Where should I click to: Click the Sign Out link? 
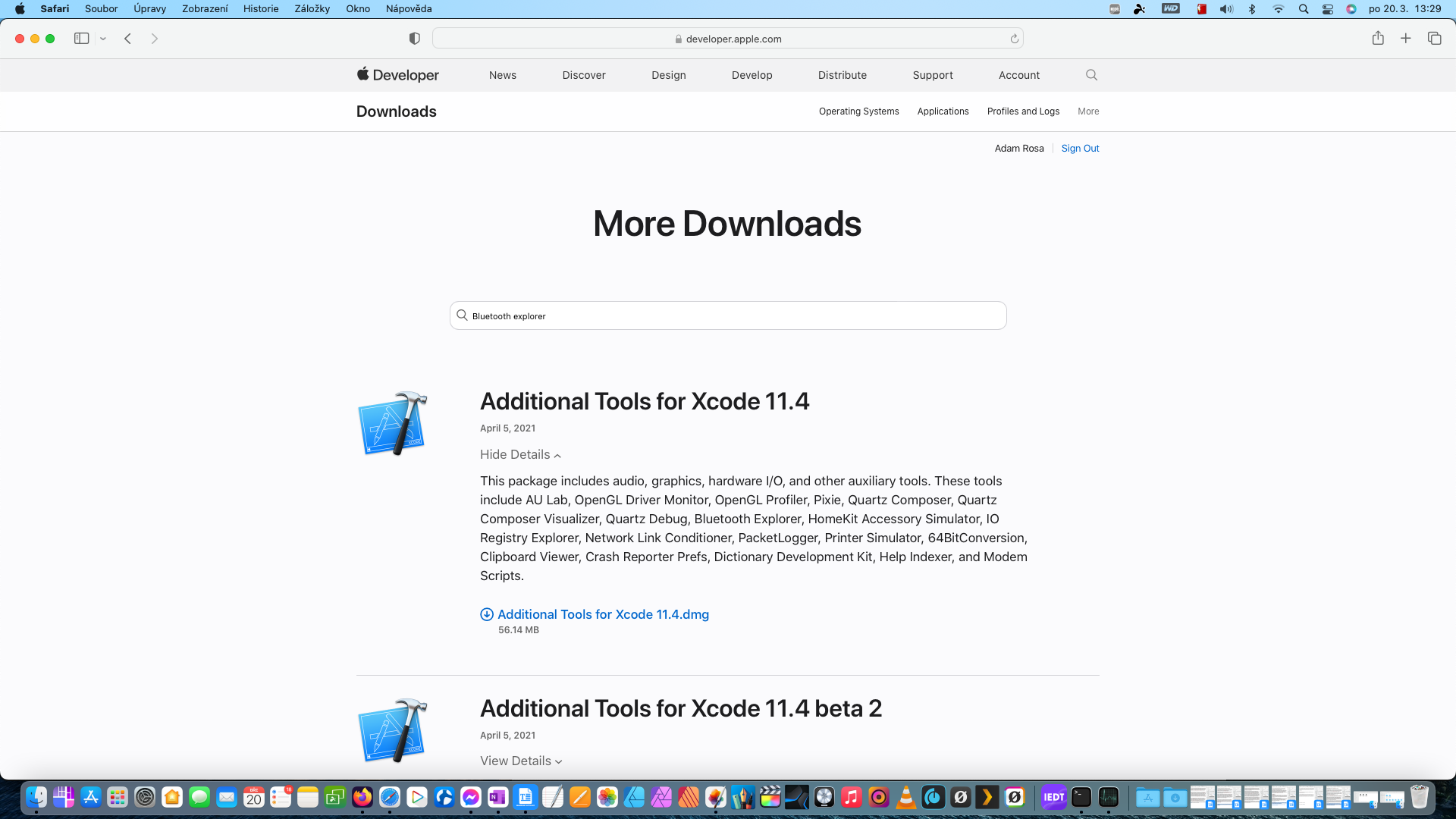tap(1080, 149)
